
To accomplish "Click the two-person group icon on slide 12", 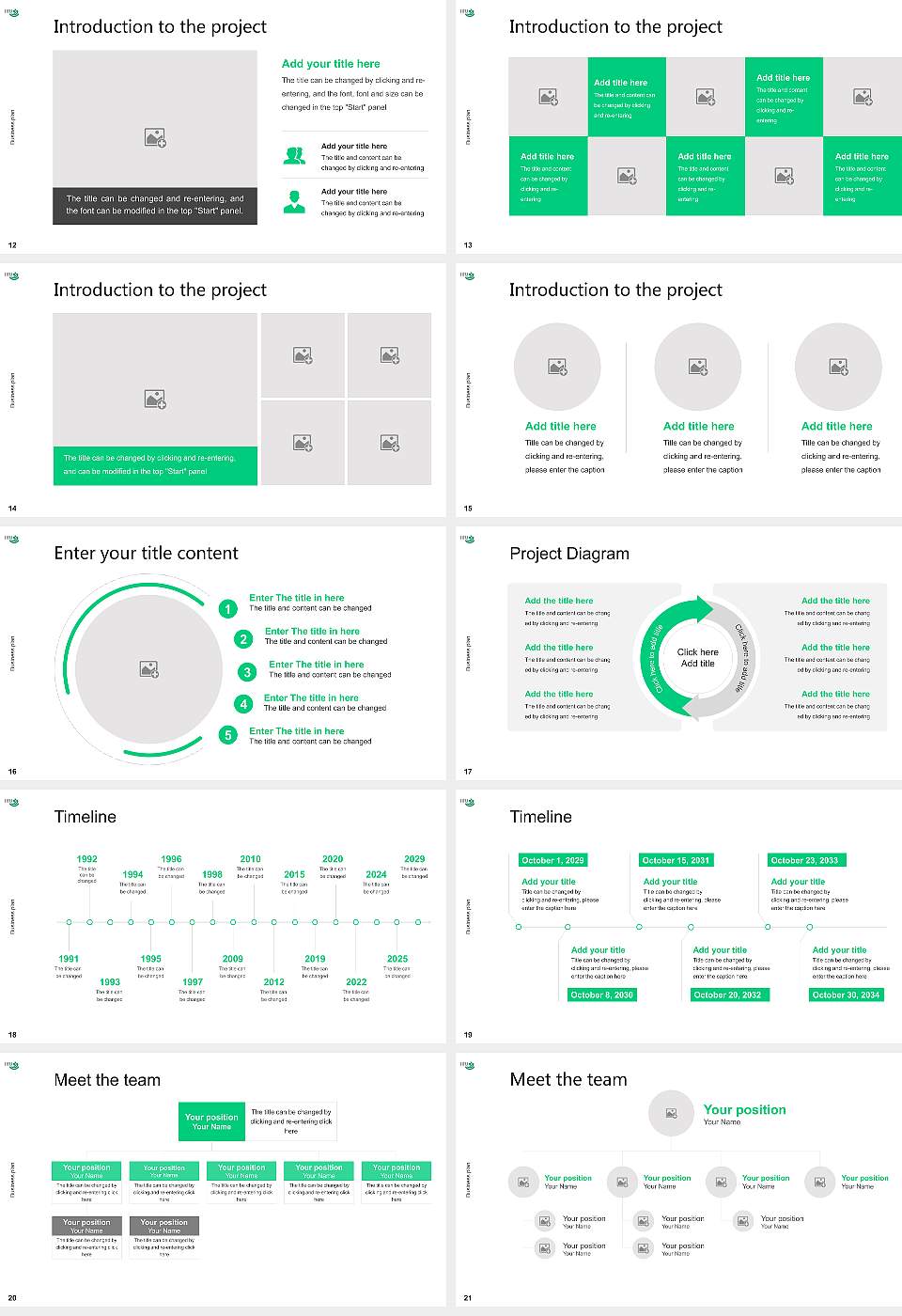I will [294, 156].
